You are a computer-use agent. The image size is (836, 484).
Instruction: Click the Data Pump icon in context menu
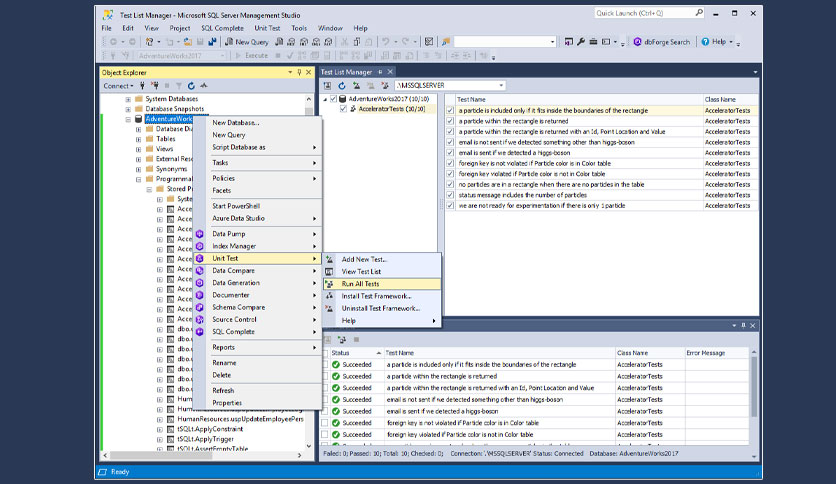click(199, 234)
